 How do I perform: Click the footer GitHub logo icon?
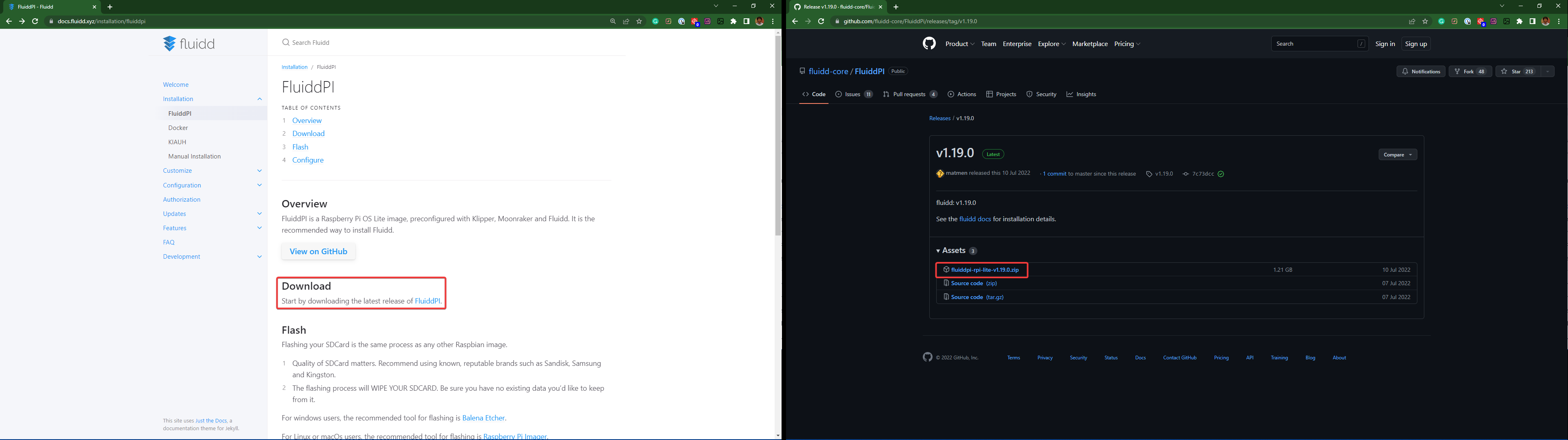[927, 357]
